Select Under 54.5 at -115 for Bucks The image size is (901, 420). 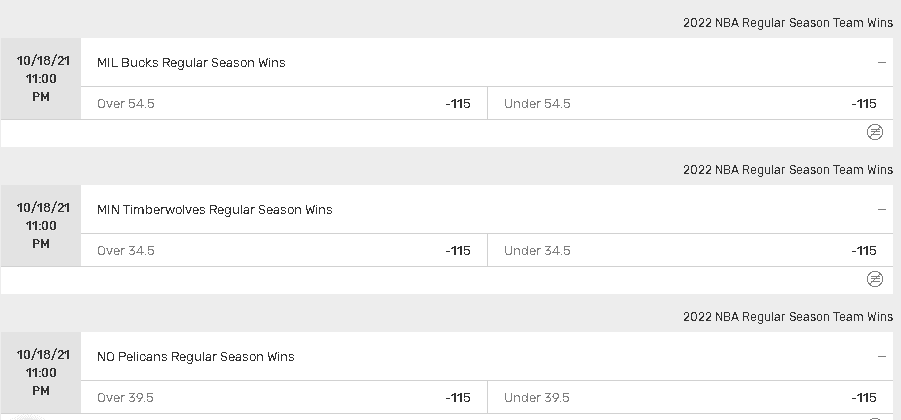[x=691, y=103]
